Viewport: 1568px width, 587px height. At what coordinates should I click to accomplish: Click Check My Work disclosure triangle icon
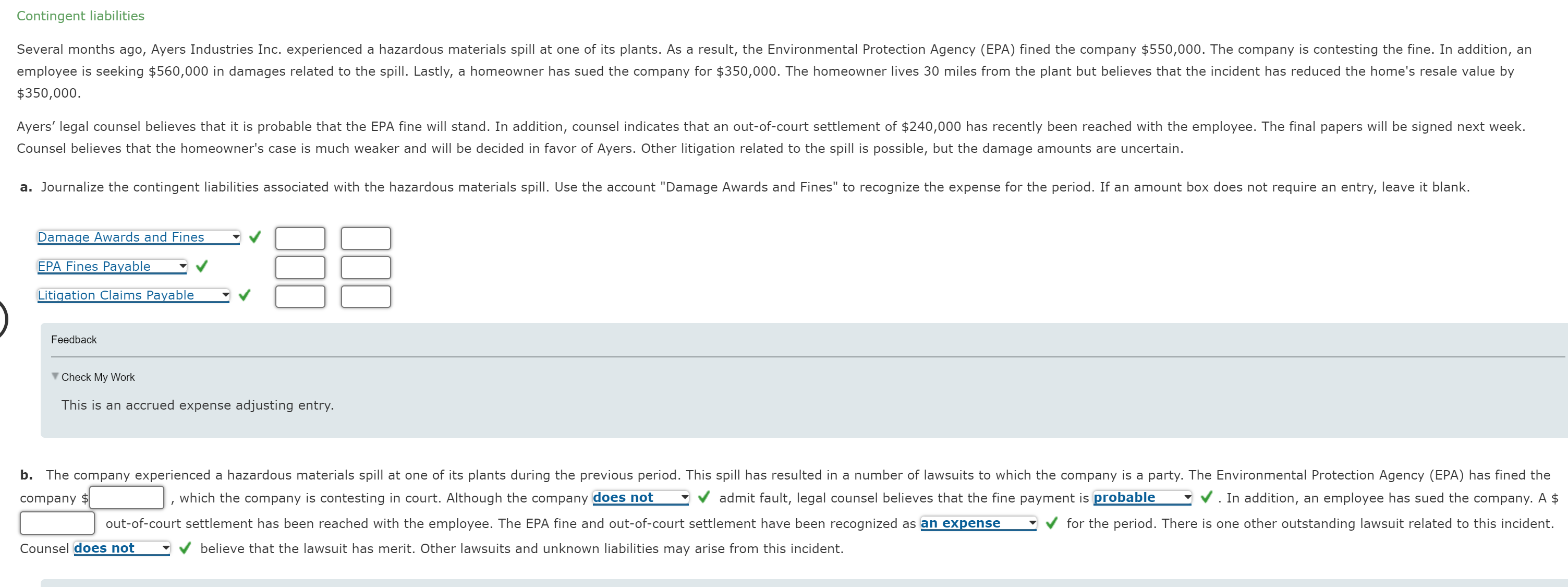(54, 376)
